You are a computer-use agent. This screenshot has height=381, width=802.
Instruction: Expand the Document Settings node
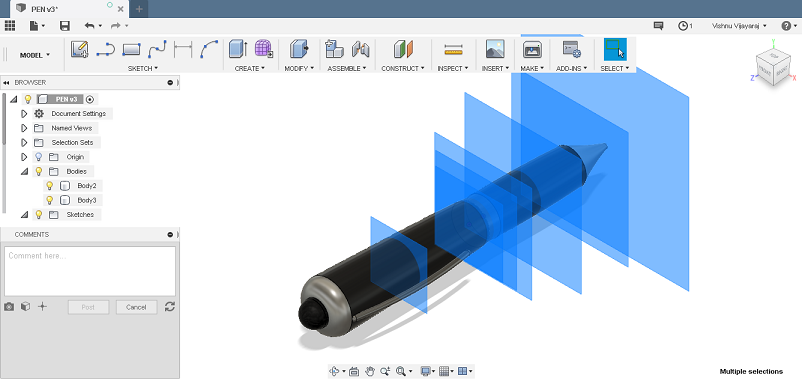point(24,114)
